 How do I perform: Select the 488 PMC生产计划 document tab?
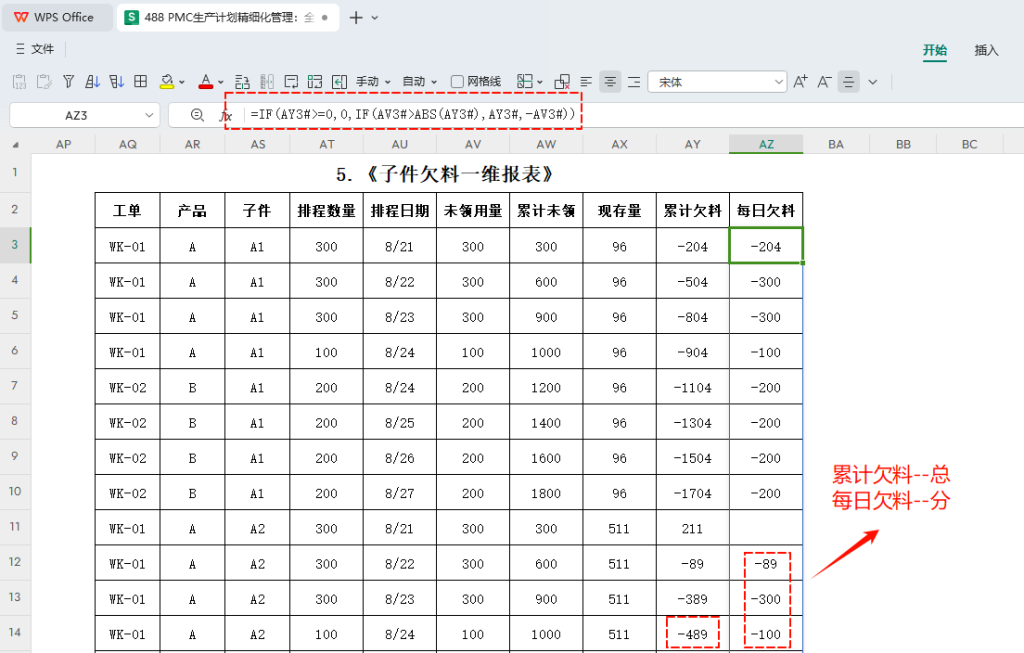[x=228, y=17]
